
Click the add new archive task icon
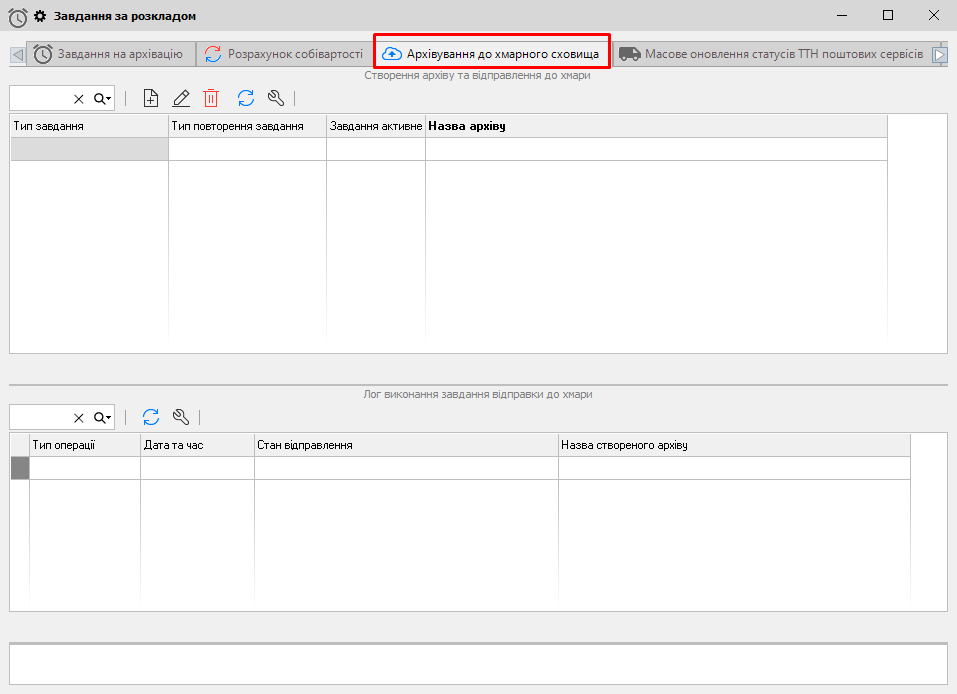pyautogui.click(x=151, y=98)
